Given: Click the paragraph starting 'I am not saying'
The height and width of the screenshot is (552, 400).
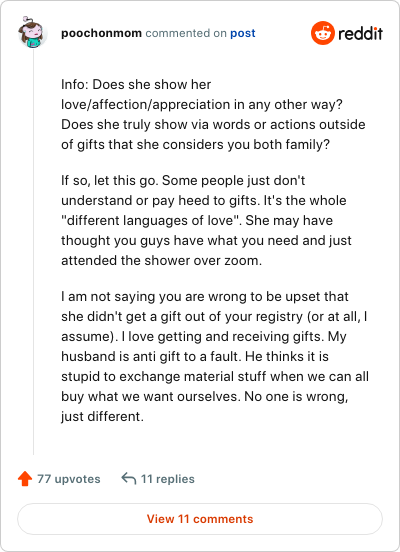Looking at the screenshot, I should tap(215, 356).
